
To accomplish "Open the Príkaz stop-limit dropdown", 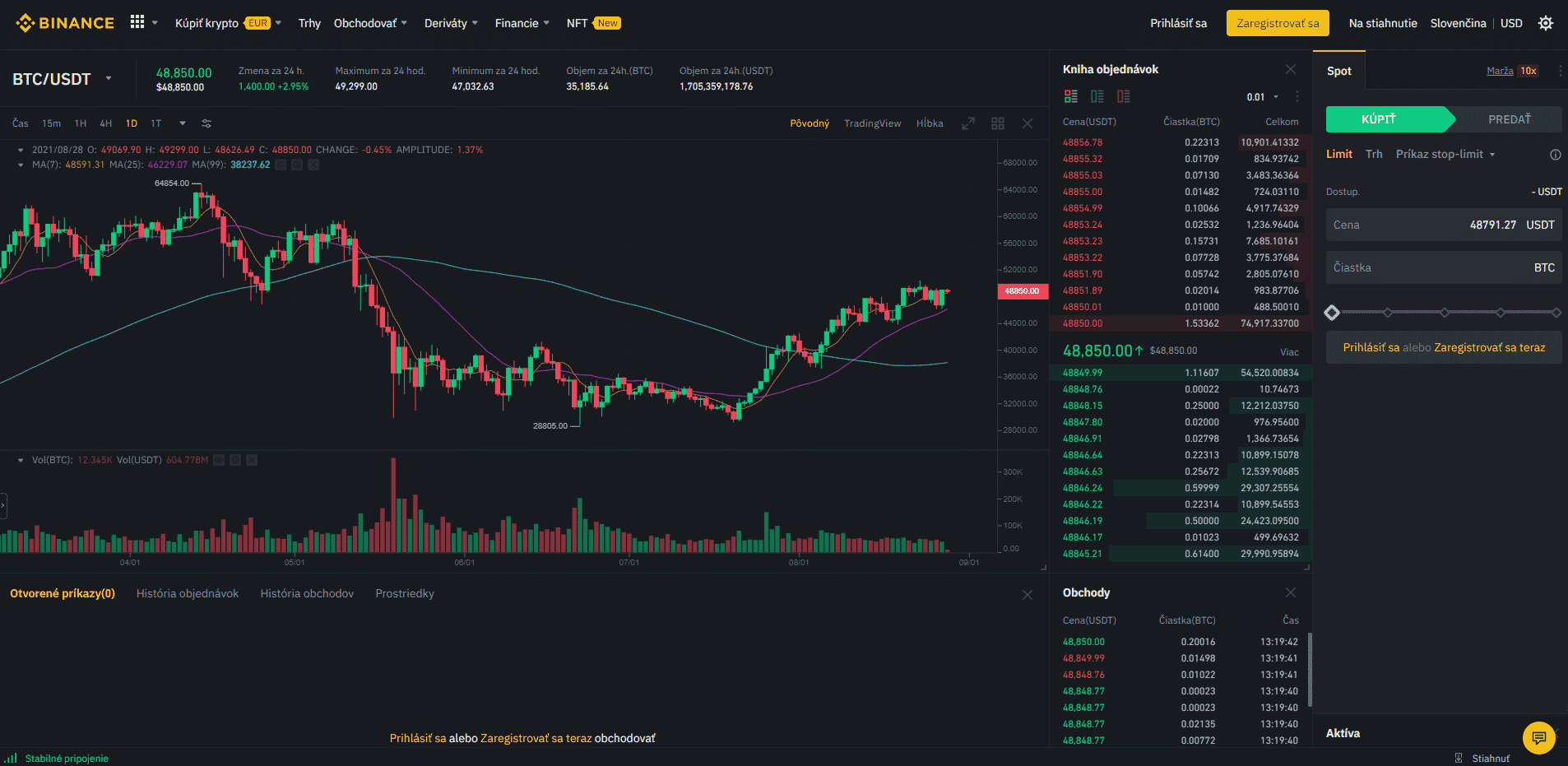I will (x=1445, y=154).
